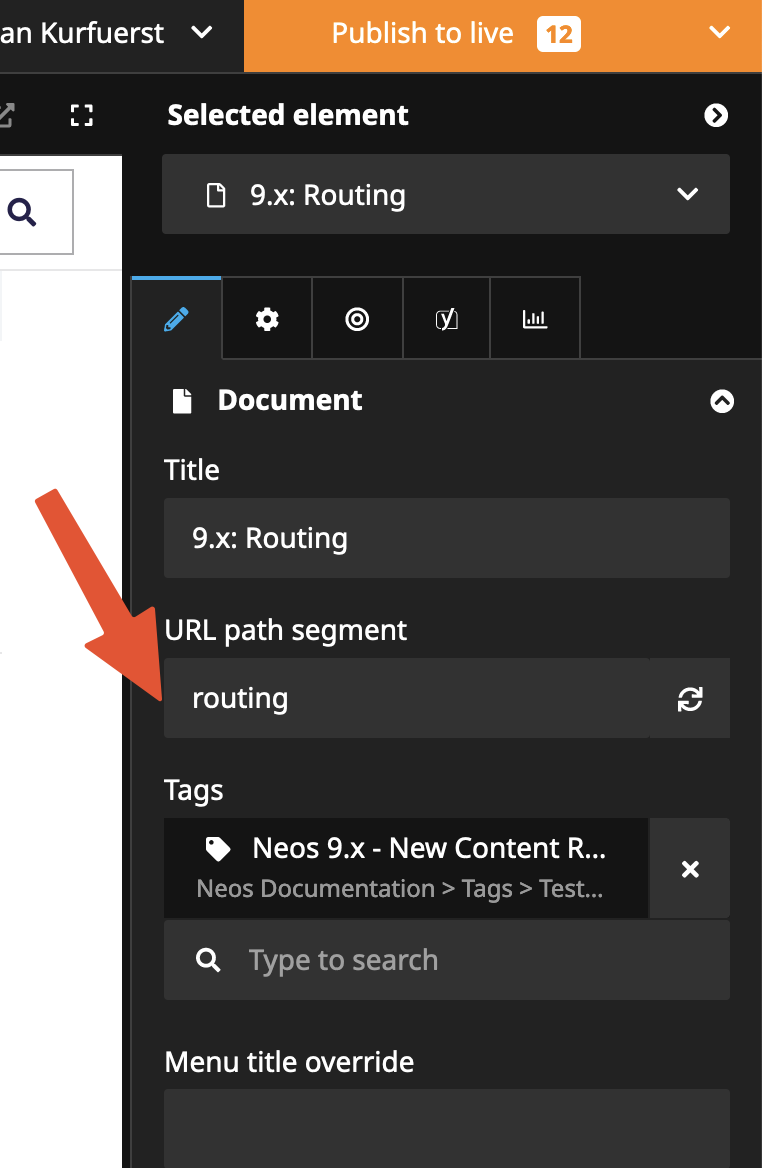
Task: Expand the 9.x: Routing element dropdown
Action: (687, 195)
